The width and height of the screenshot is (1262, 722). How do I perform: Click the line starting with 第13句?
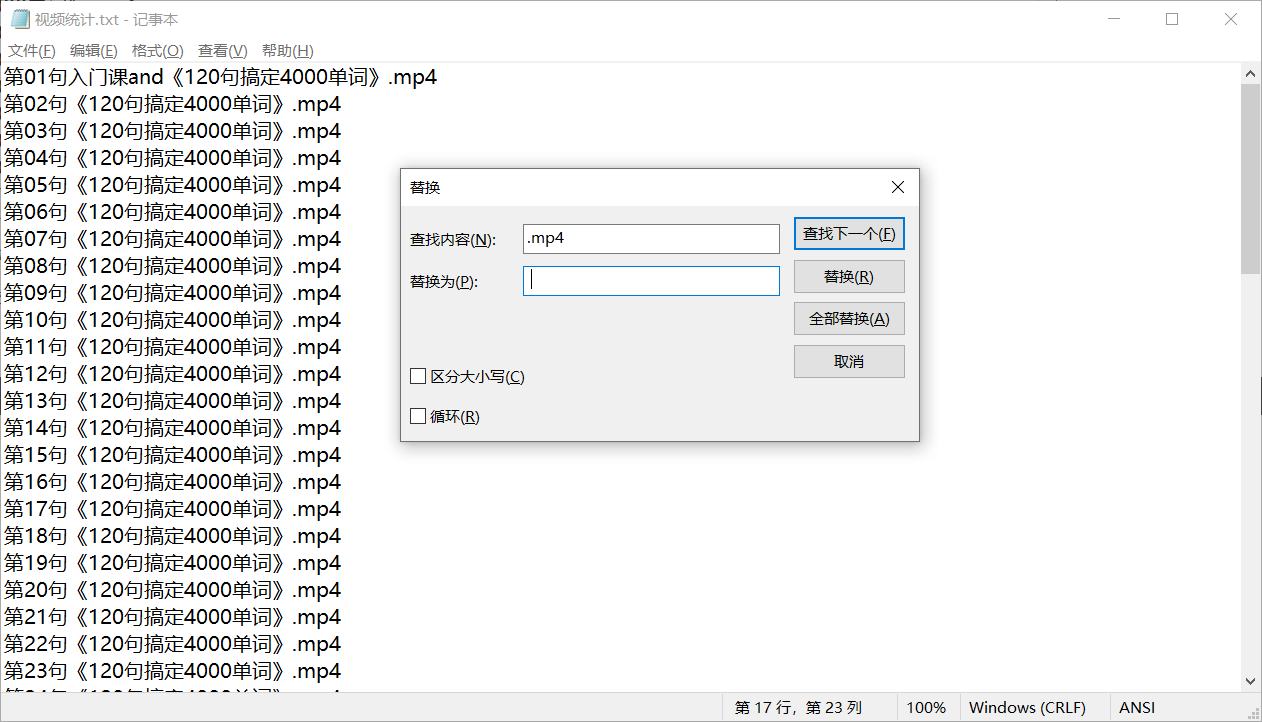[x=172, y=401]
